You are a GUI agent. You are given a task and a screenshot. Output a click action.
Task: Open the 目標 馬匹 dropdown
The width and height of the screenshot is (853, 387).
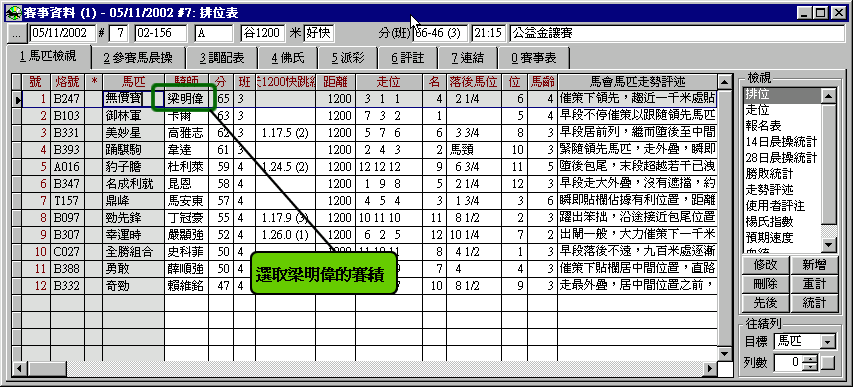tap(827, 342)
